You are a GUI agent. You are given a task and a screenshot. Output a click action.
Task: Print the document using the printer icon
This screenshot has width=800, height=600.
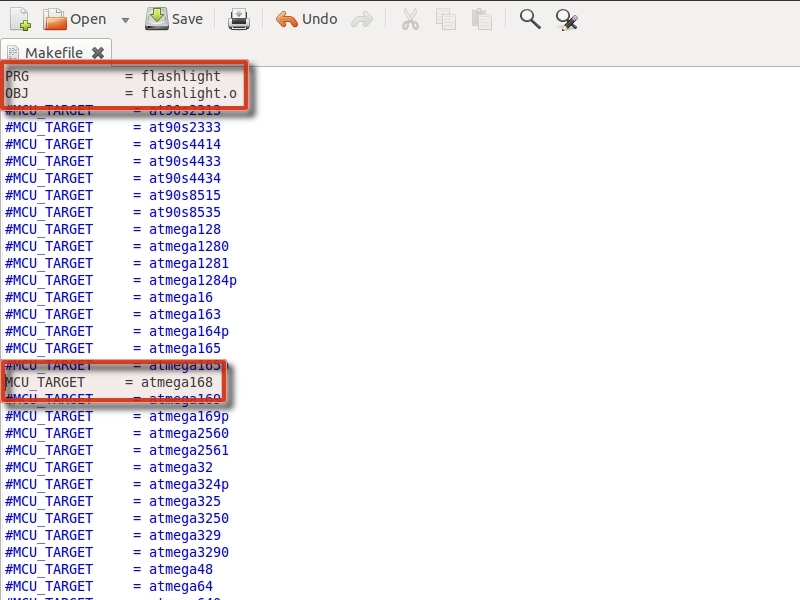238,19
